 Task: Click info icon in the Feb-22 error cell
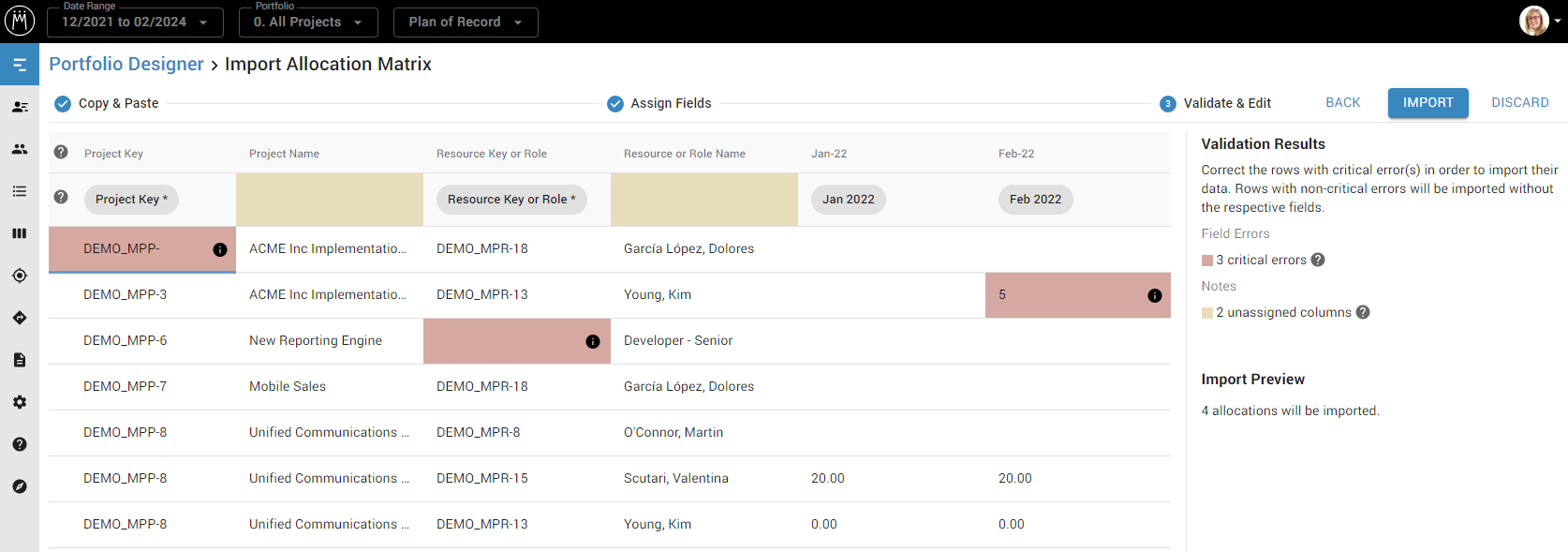coord(1155,295)
